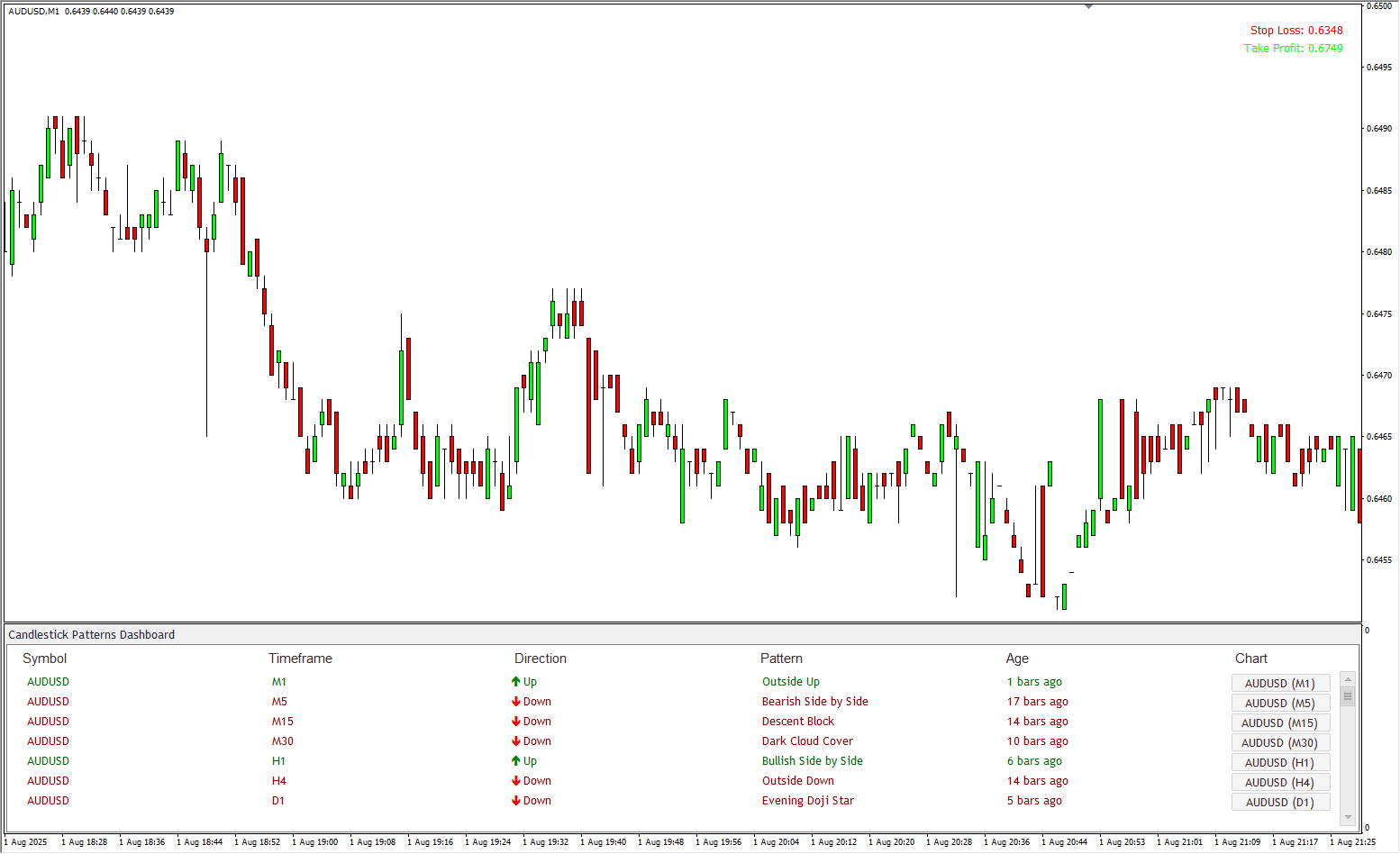
Task: Open the AUDUSD (M15) chart button
Action: coord(1280,722)
